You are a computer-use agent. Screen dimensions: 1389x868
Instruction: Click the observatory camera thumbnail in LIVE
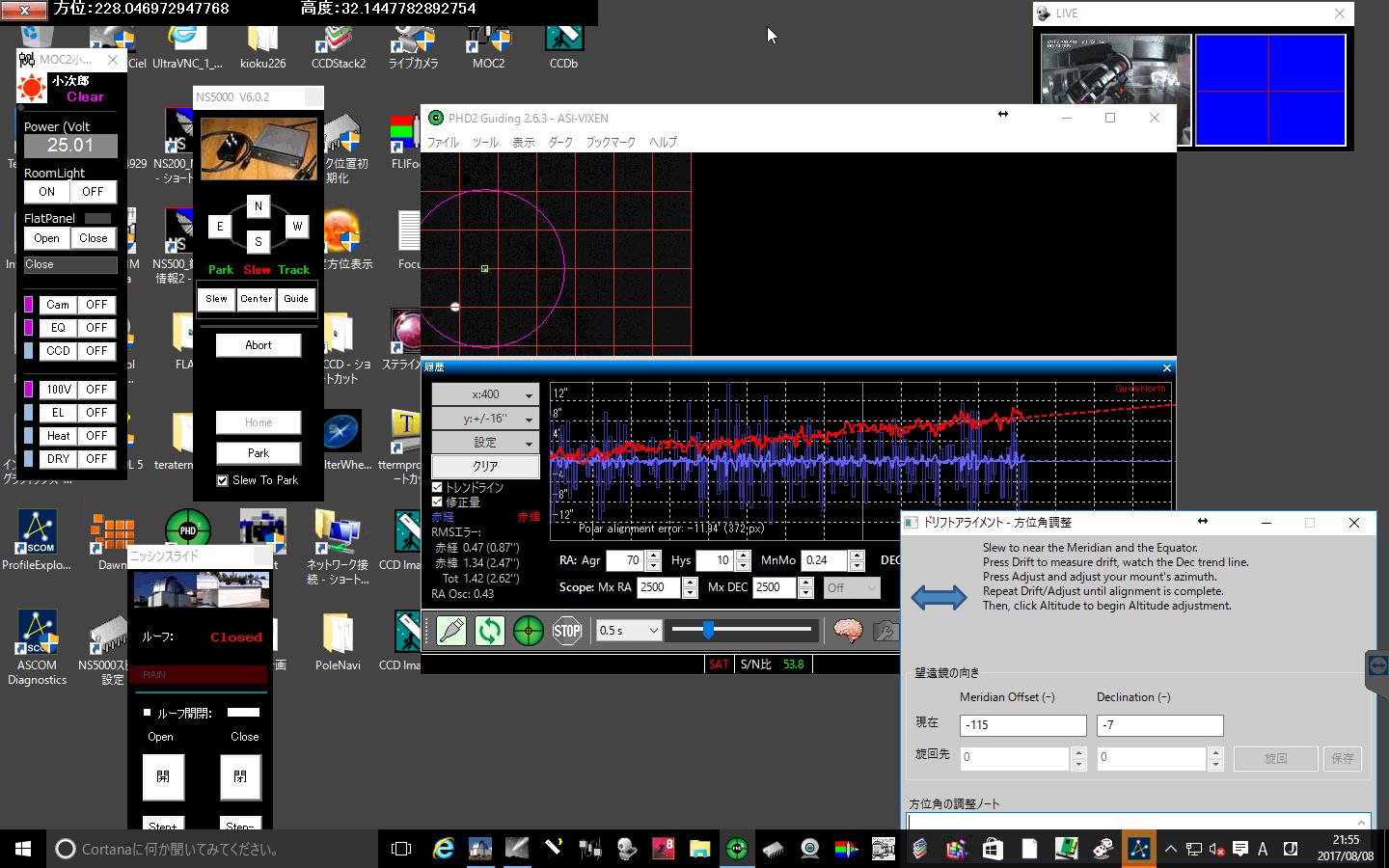pos(1116,91)
